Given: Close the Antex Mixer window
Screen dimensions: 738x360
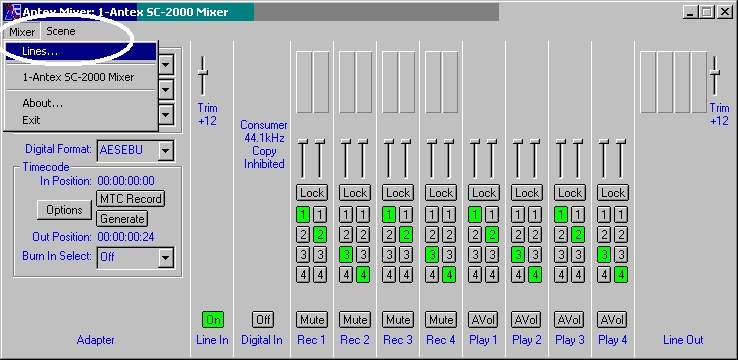Looking at the screenshot, I should coord(724,12).
